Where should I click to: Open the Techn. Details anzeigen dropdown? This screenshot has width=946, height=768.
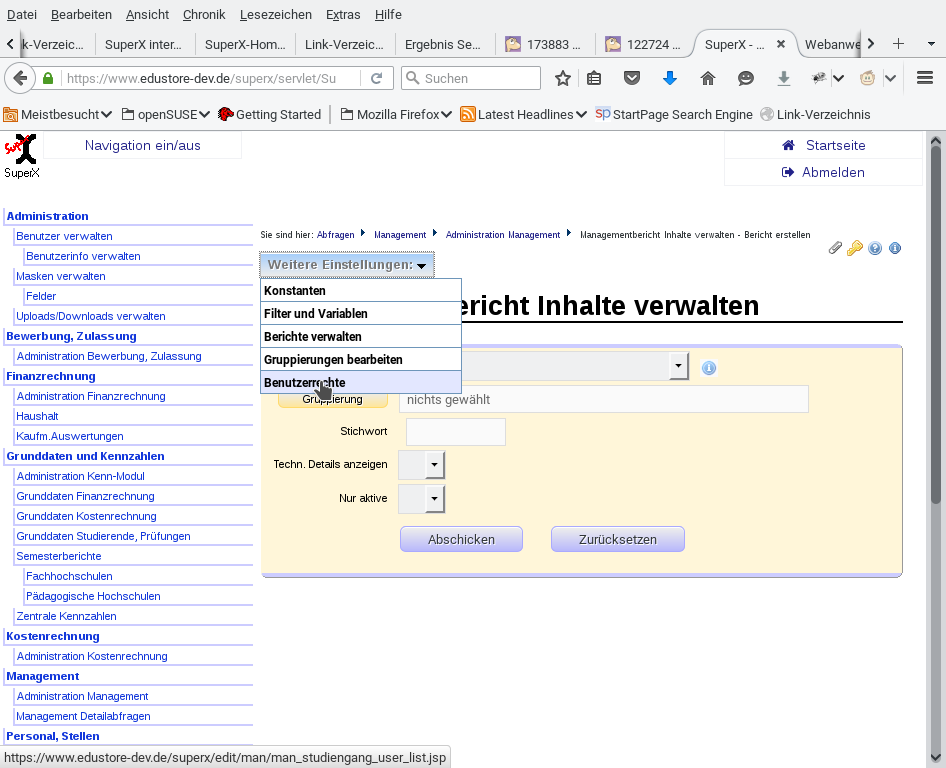pos(434,465)
